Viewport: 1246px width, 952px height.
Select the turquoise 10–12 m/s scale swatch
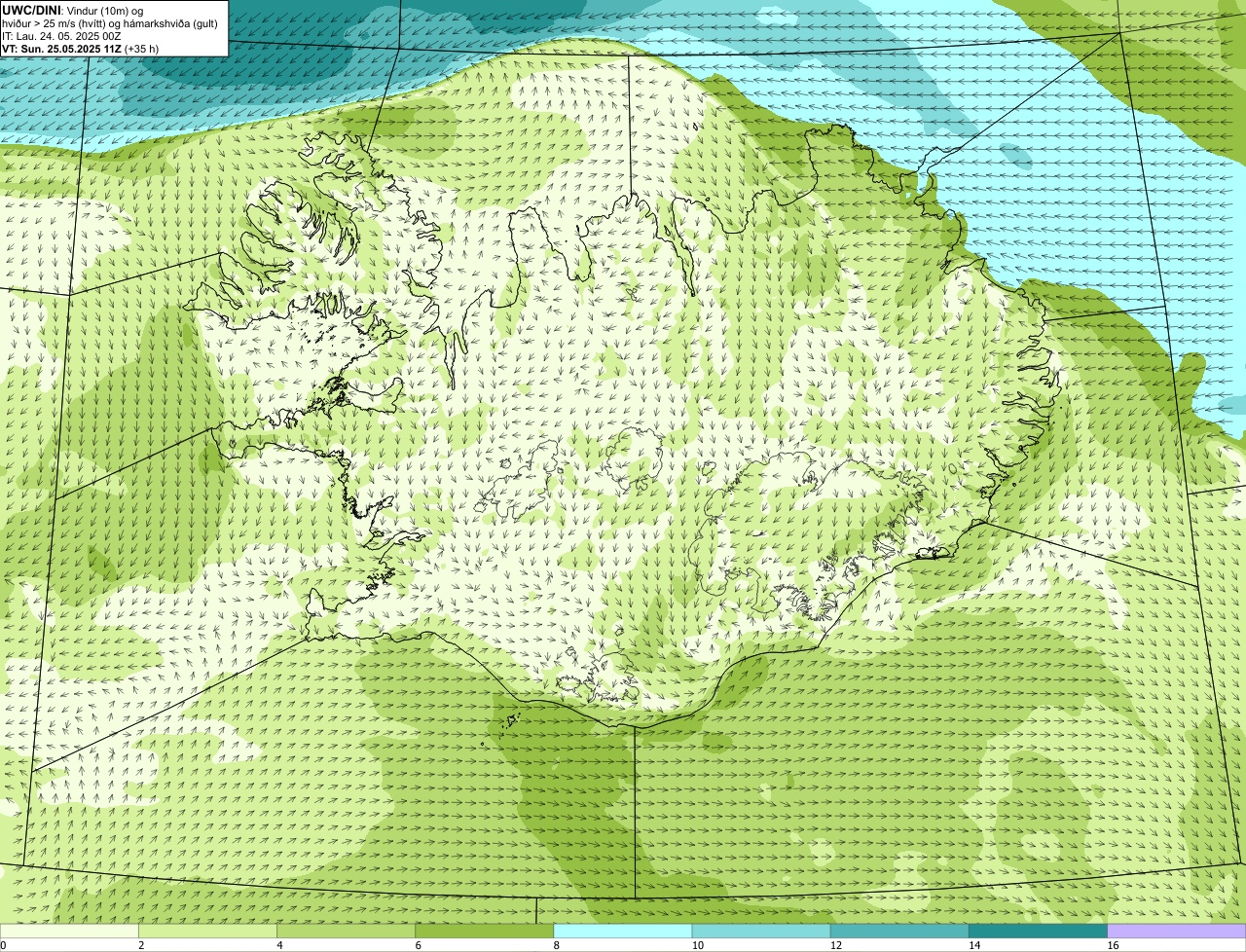761,932
